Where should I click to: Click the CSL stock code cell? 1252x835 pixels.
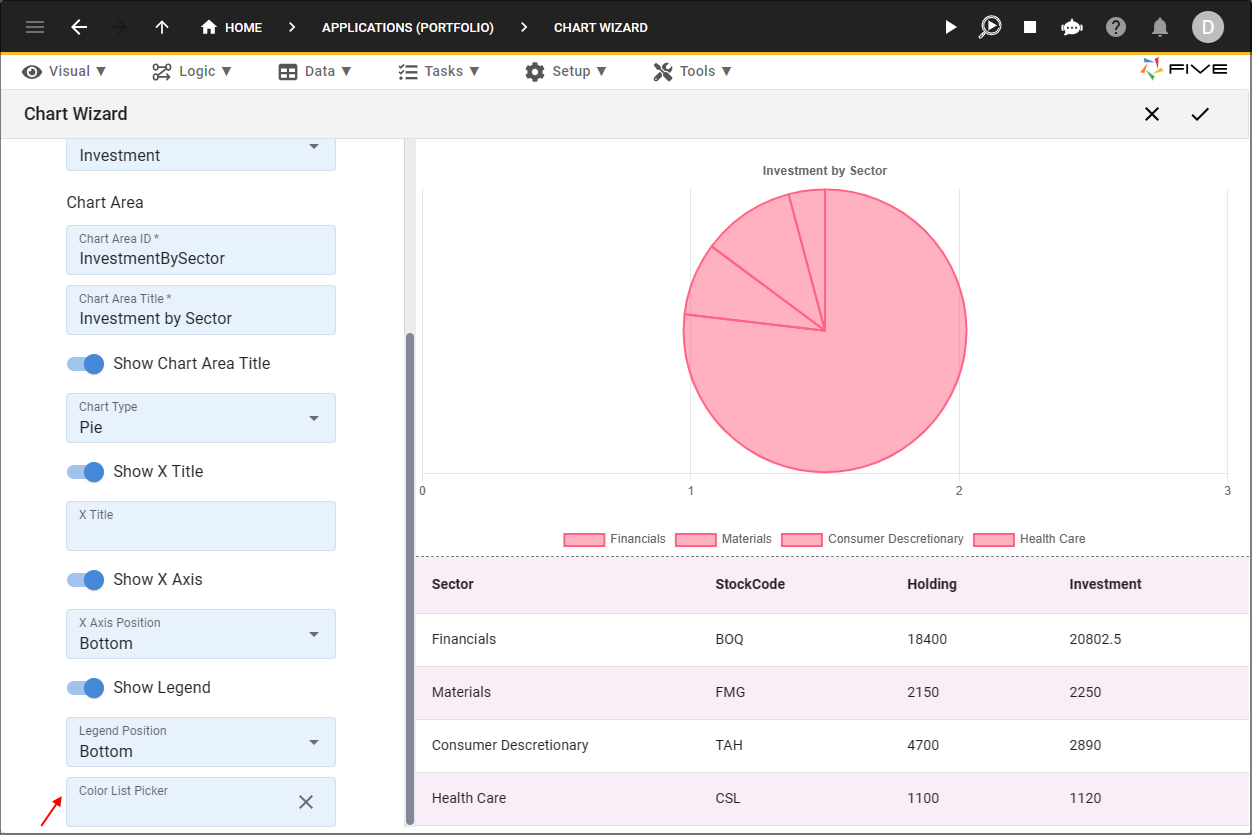click(729, 799)
